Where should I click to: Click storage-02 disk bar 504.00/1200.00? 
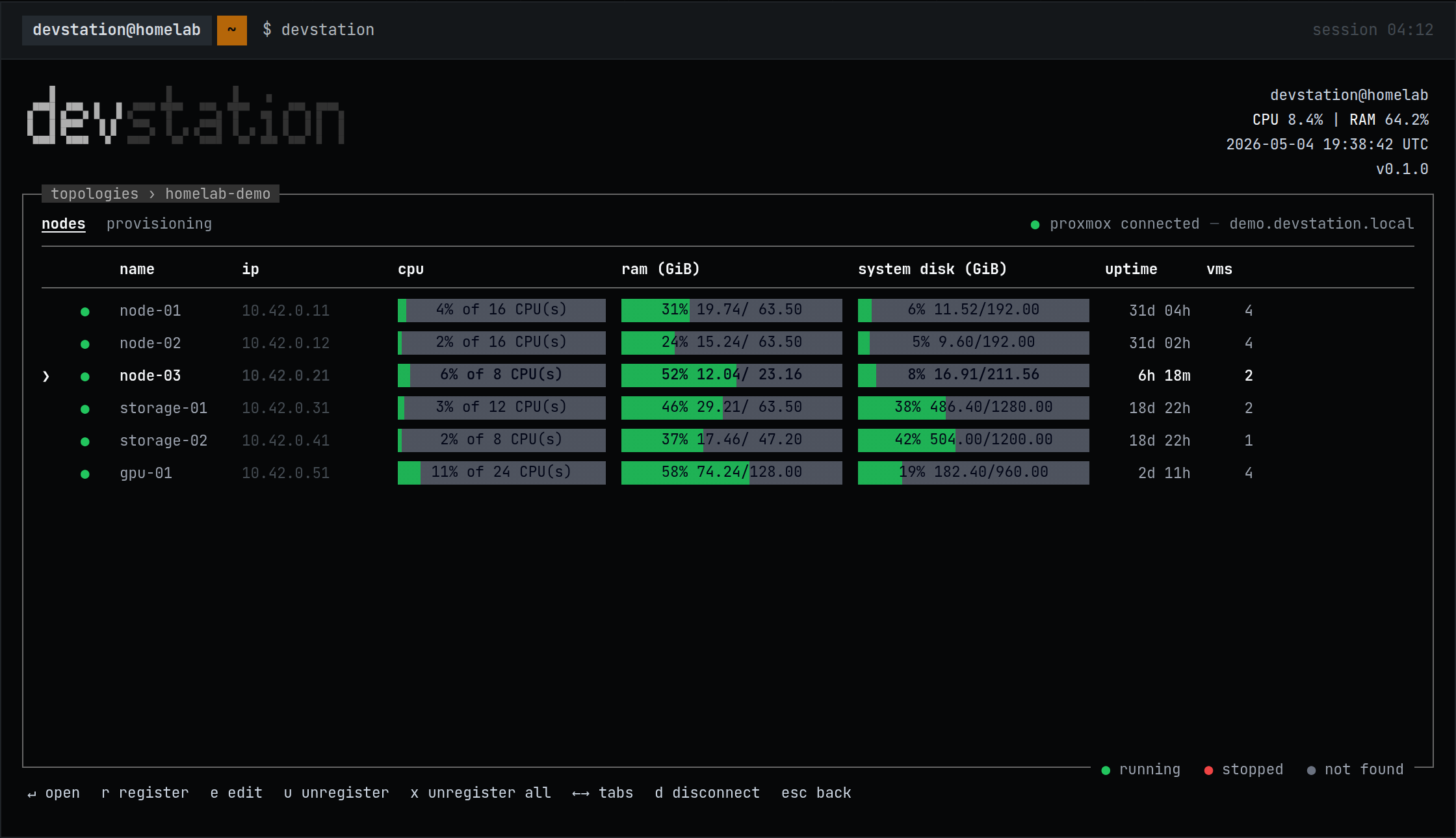[x=974, y=440]
